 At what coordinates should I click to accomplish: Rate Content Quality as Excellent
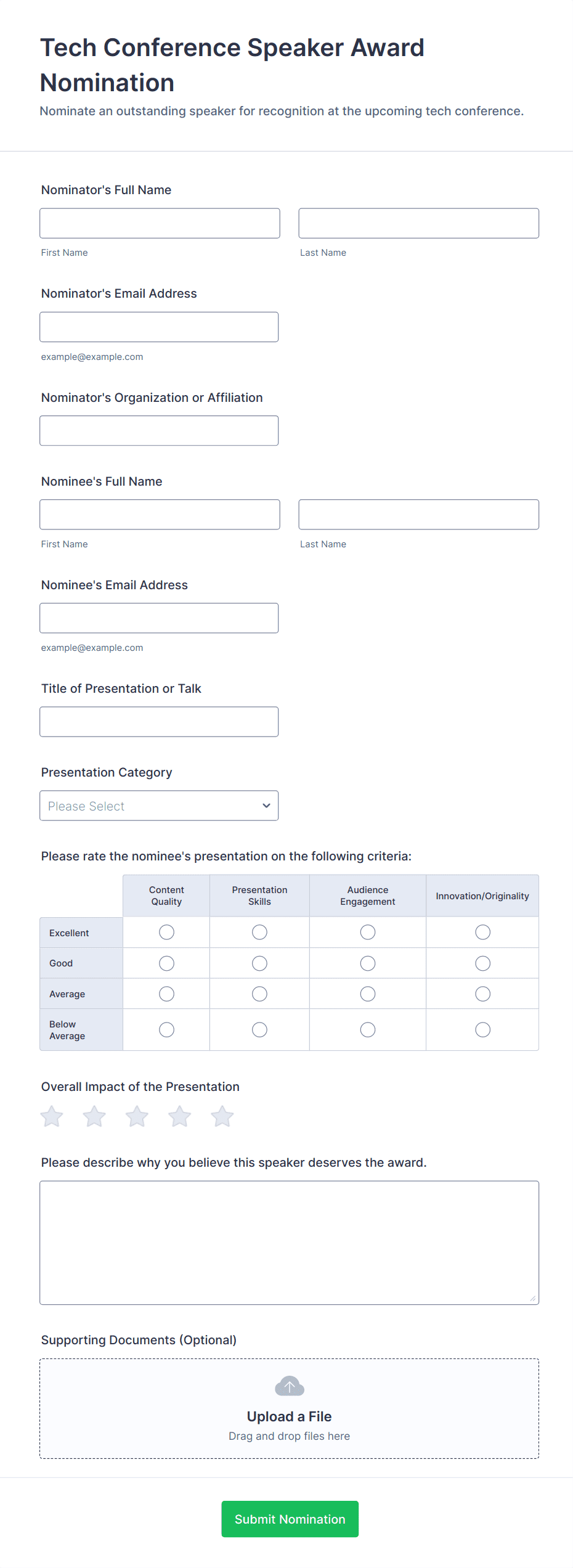pos(166,932)
